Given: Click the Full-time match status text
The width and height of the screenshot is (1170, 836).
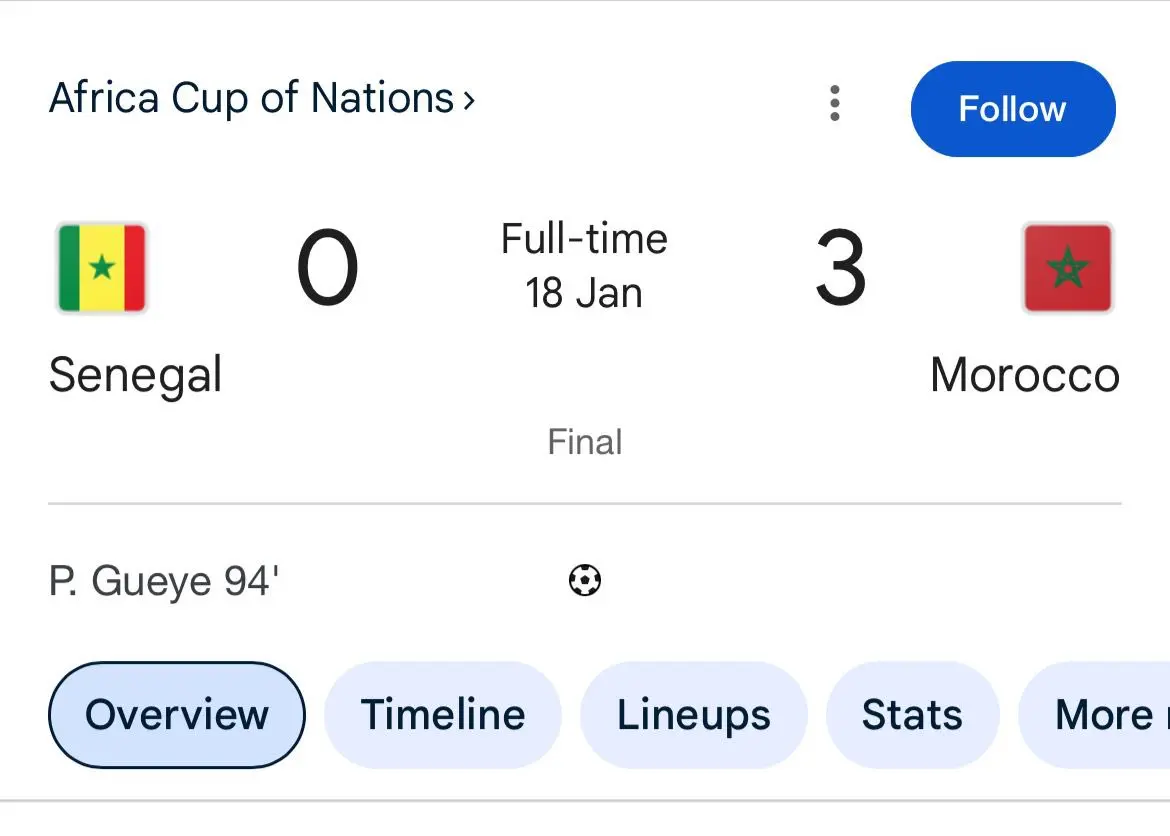Looking at the screenshot, I should click(584, 240).
